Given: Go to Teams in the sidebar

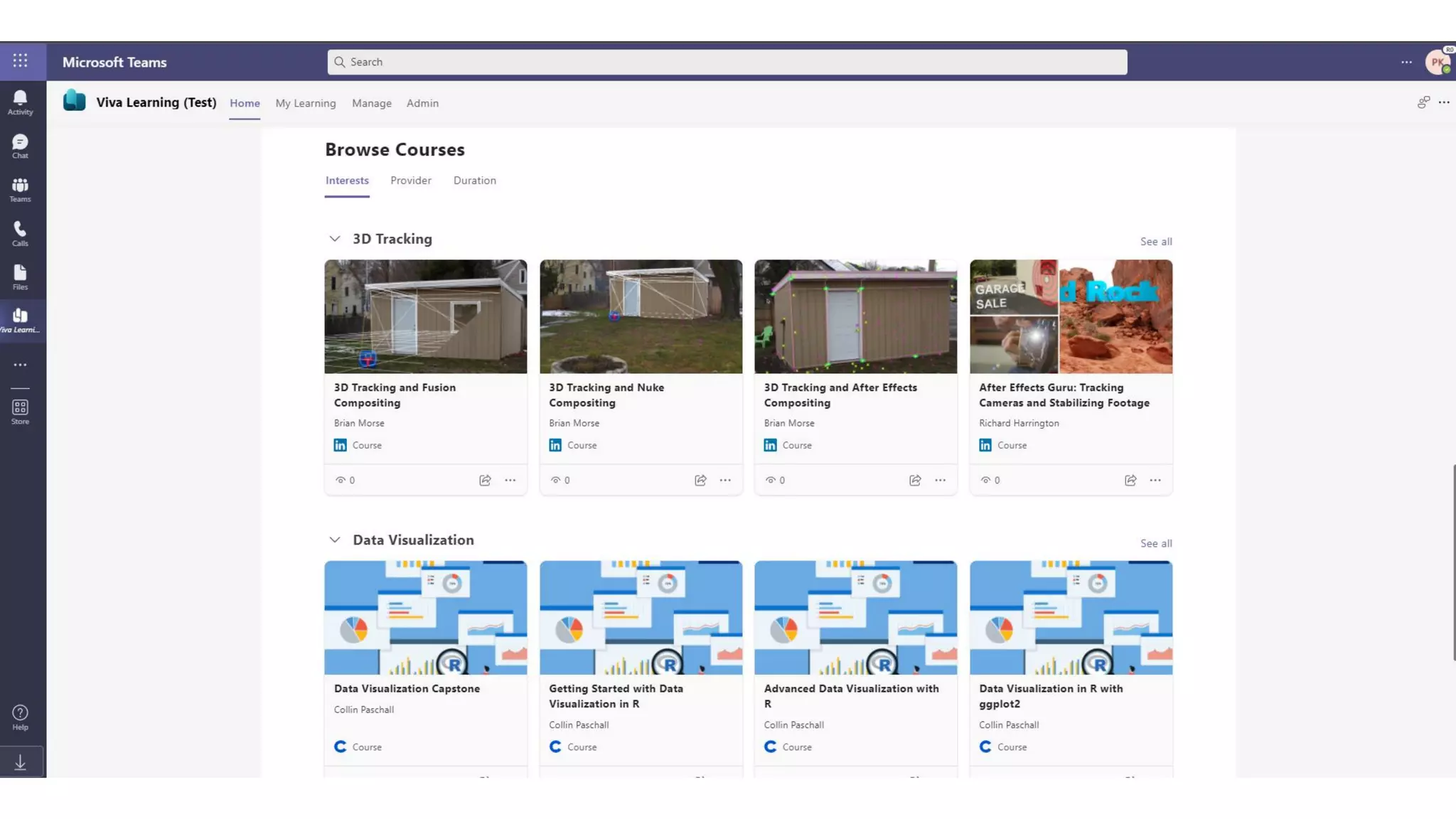Looking at the screenshot, I should point(20,190).
